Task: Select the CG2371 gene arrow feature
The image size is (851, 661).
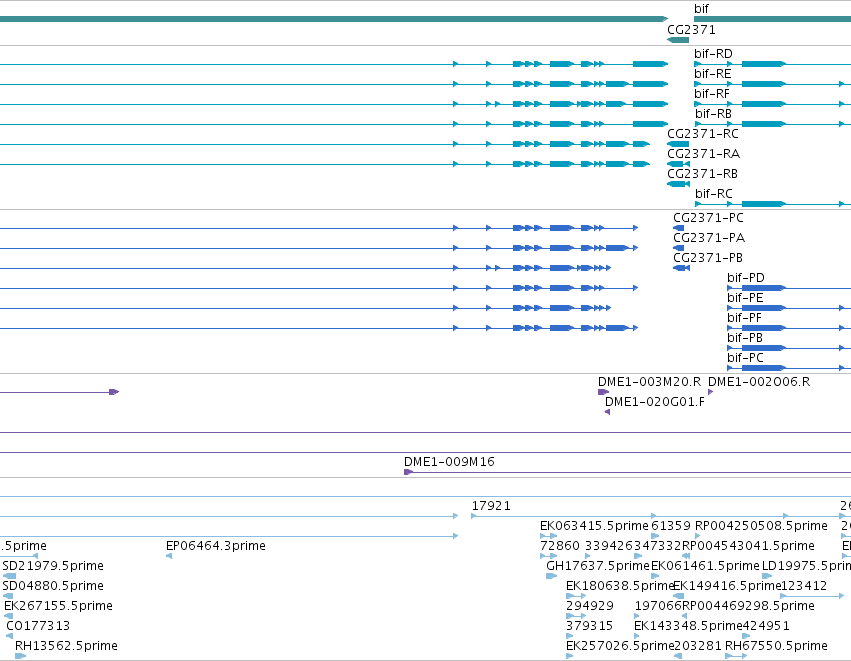Action: (678, 40)
